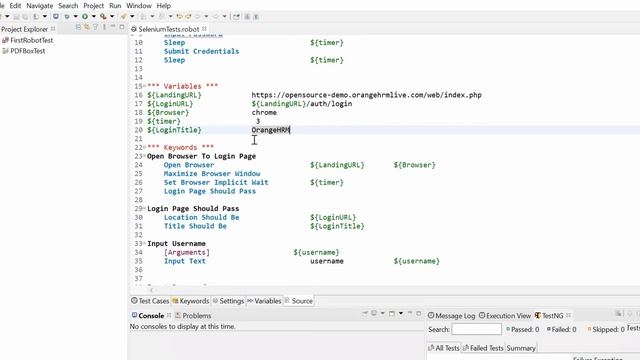
Task: Open the Run configurations dropdown arrow
Action: (x=93, y=17)
